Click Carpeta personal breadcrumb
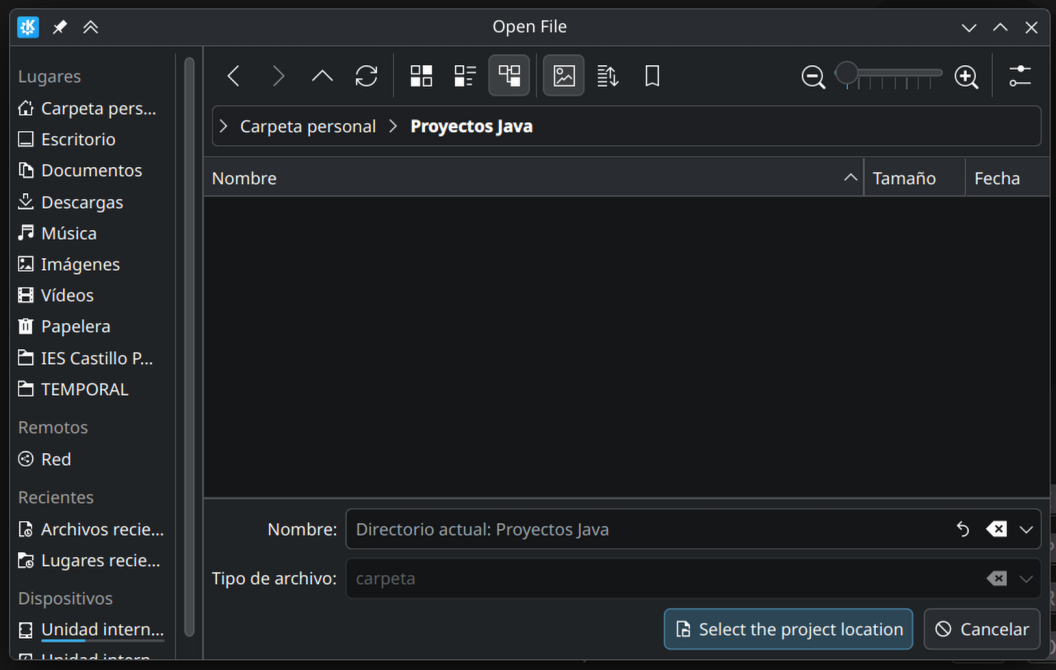 [x=308, y=126]
